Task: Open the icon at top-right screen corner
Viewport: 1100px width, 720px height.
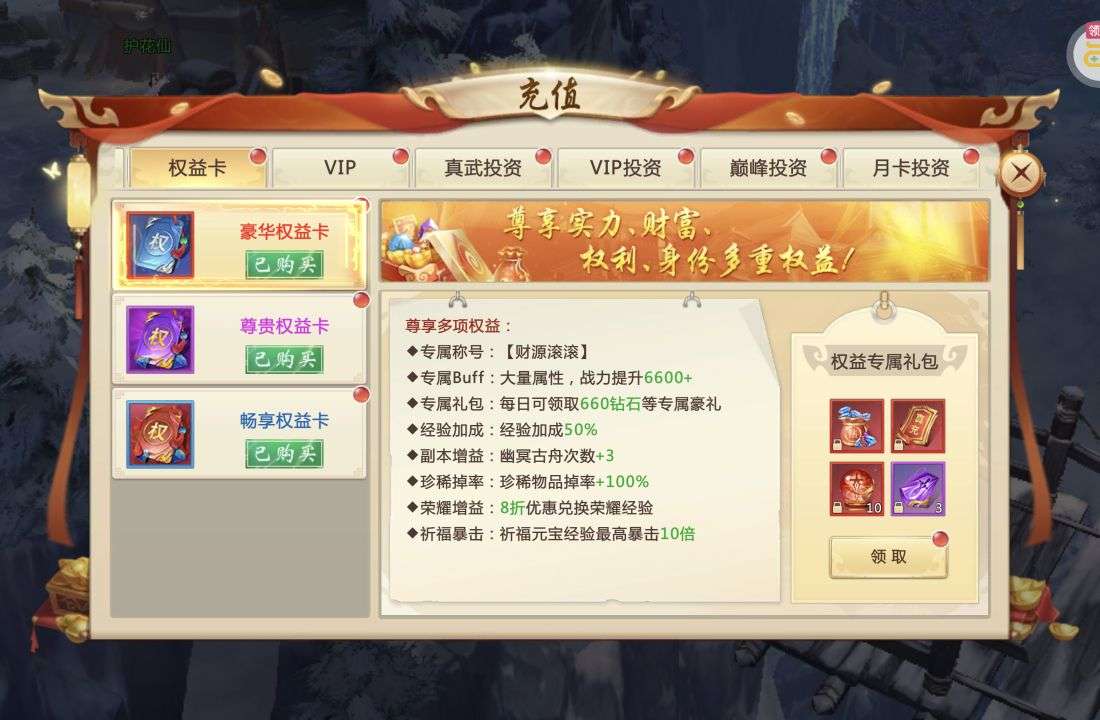Action: (1085, 53)
